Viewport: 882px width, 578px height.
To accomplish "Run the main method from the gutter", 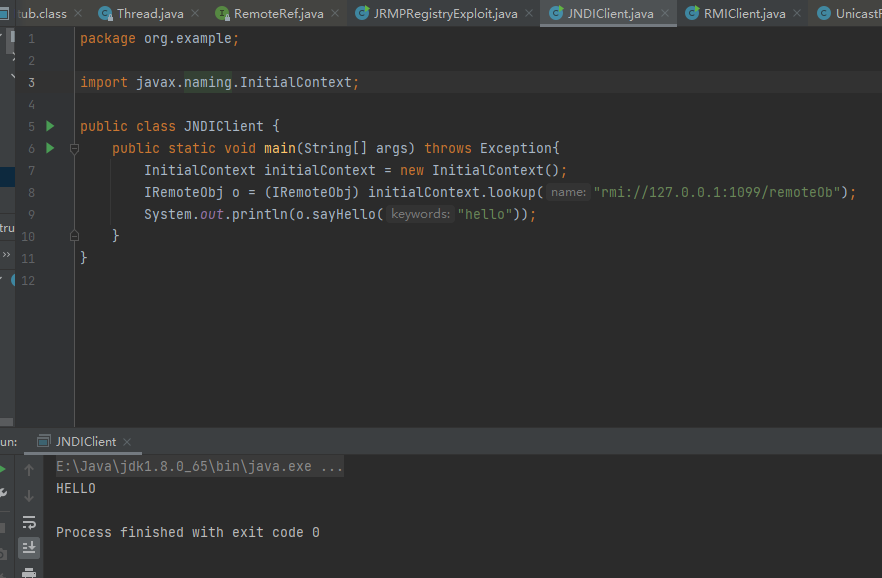I will [x=50, y=148].
